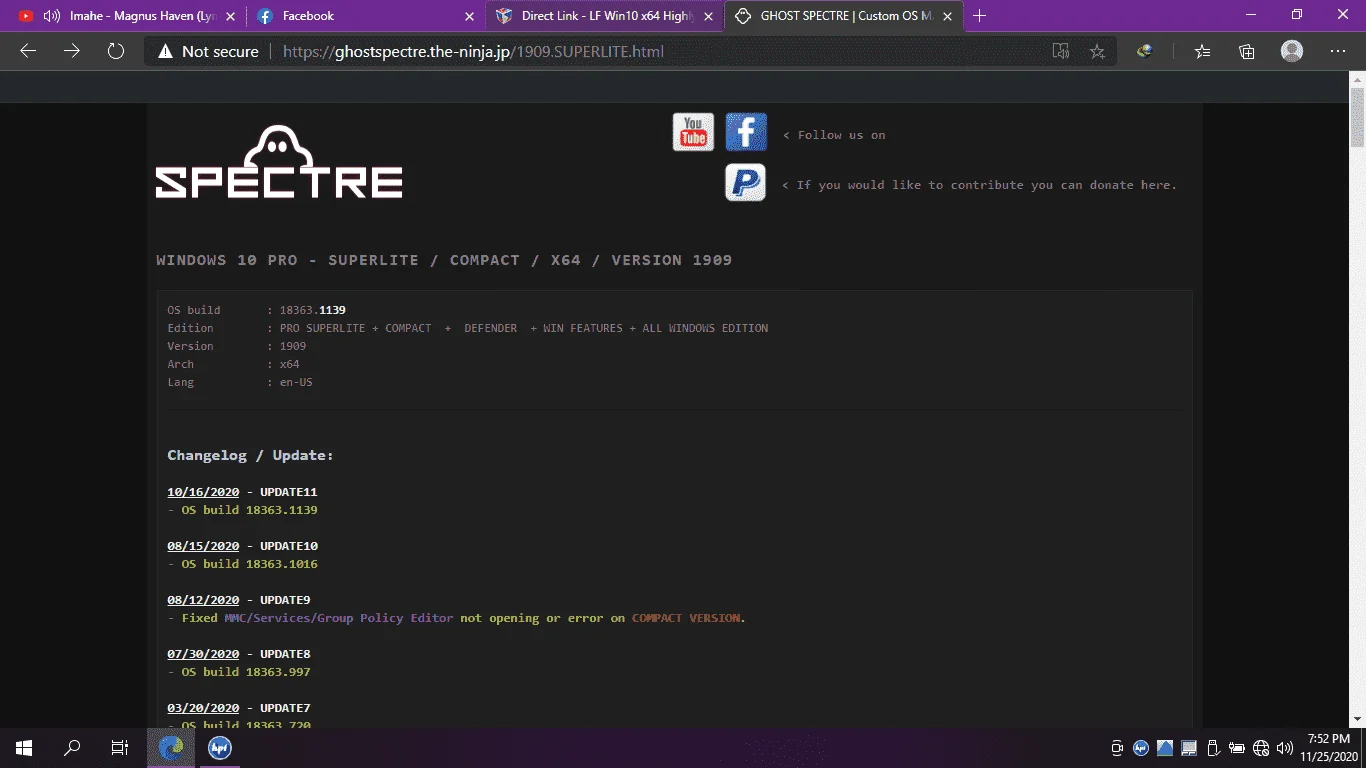The width and height of the screenshot is (1366, 768).
Task: Open the Immersive Reader read-aloud icon
Action: pos(1061,52)
